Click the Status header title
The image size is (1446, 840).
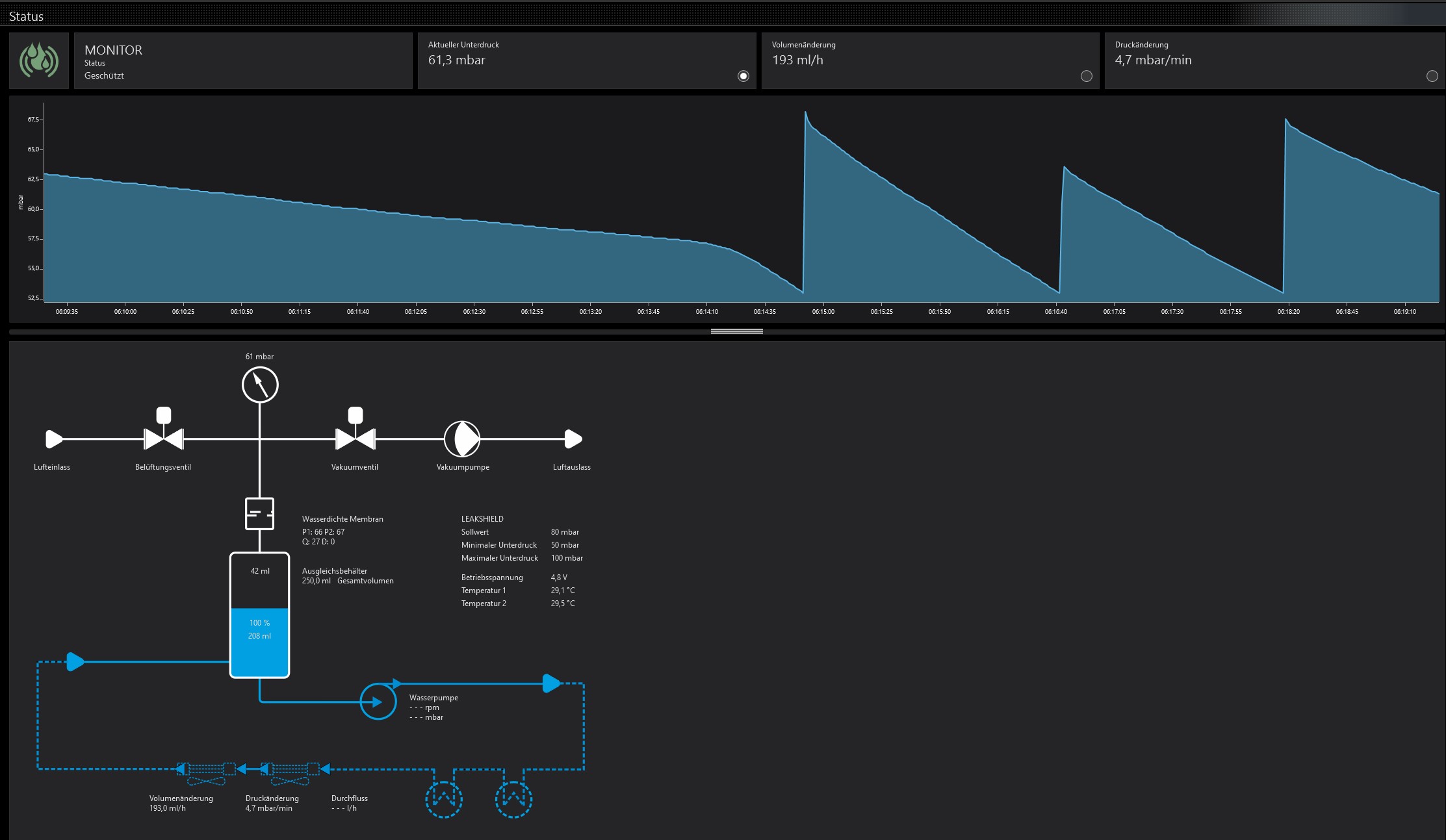coord(26,16)
